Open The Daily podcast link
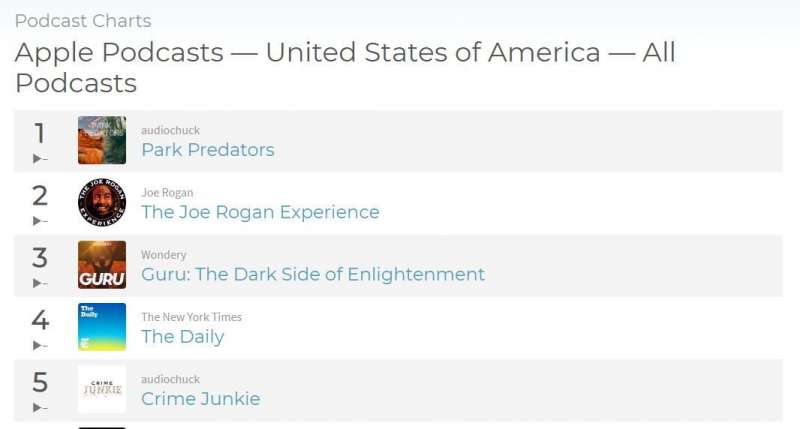Screen dimensions: 800x429 [183, 337]
